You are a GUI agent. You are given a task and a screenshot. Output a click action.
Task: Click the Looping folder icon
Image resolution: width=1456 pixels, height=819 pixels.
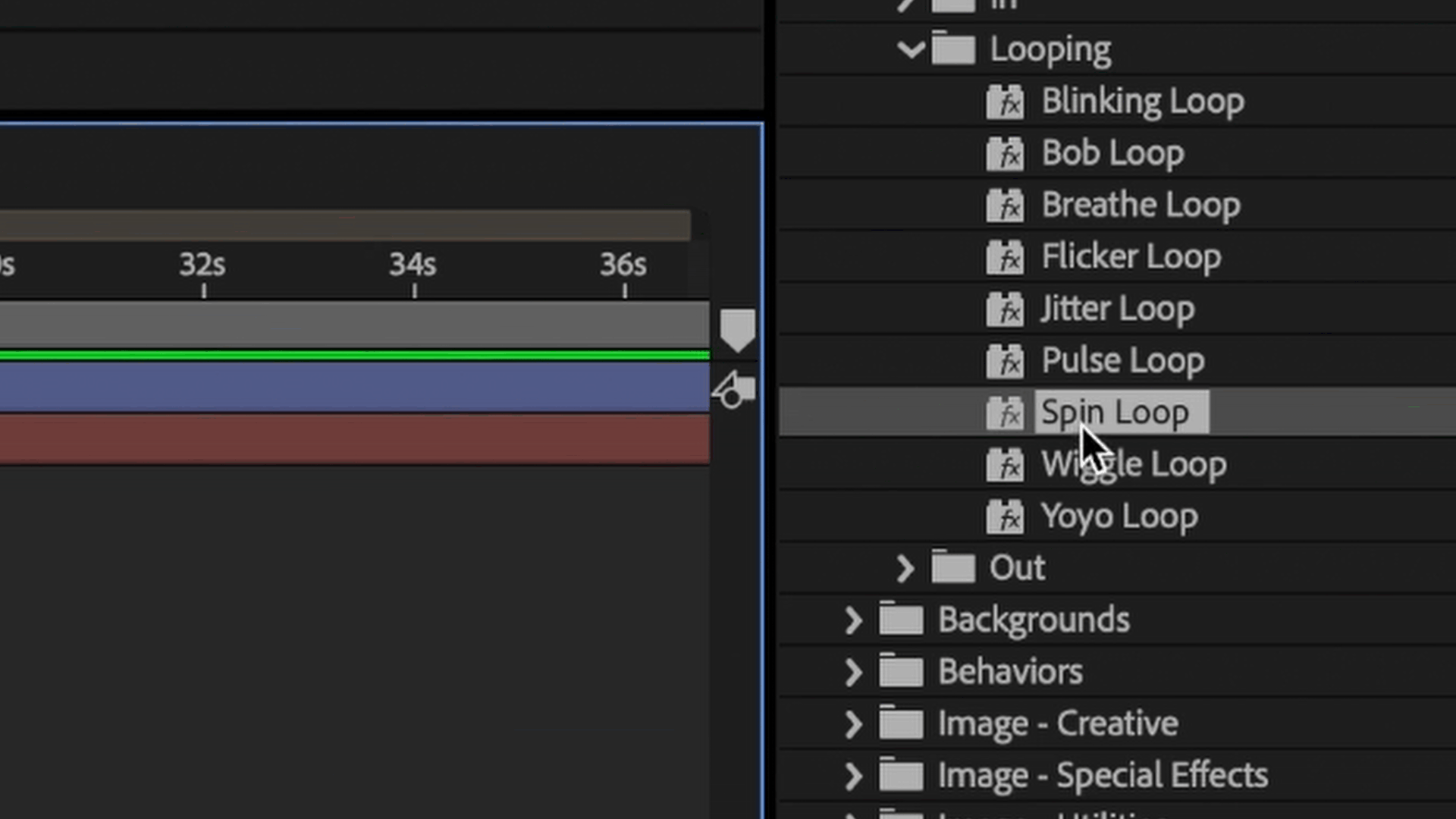pyautogui.click(x=953, y=48)
